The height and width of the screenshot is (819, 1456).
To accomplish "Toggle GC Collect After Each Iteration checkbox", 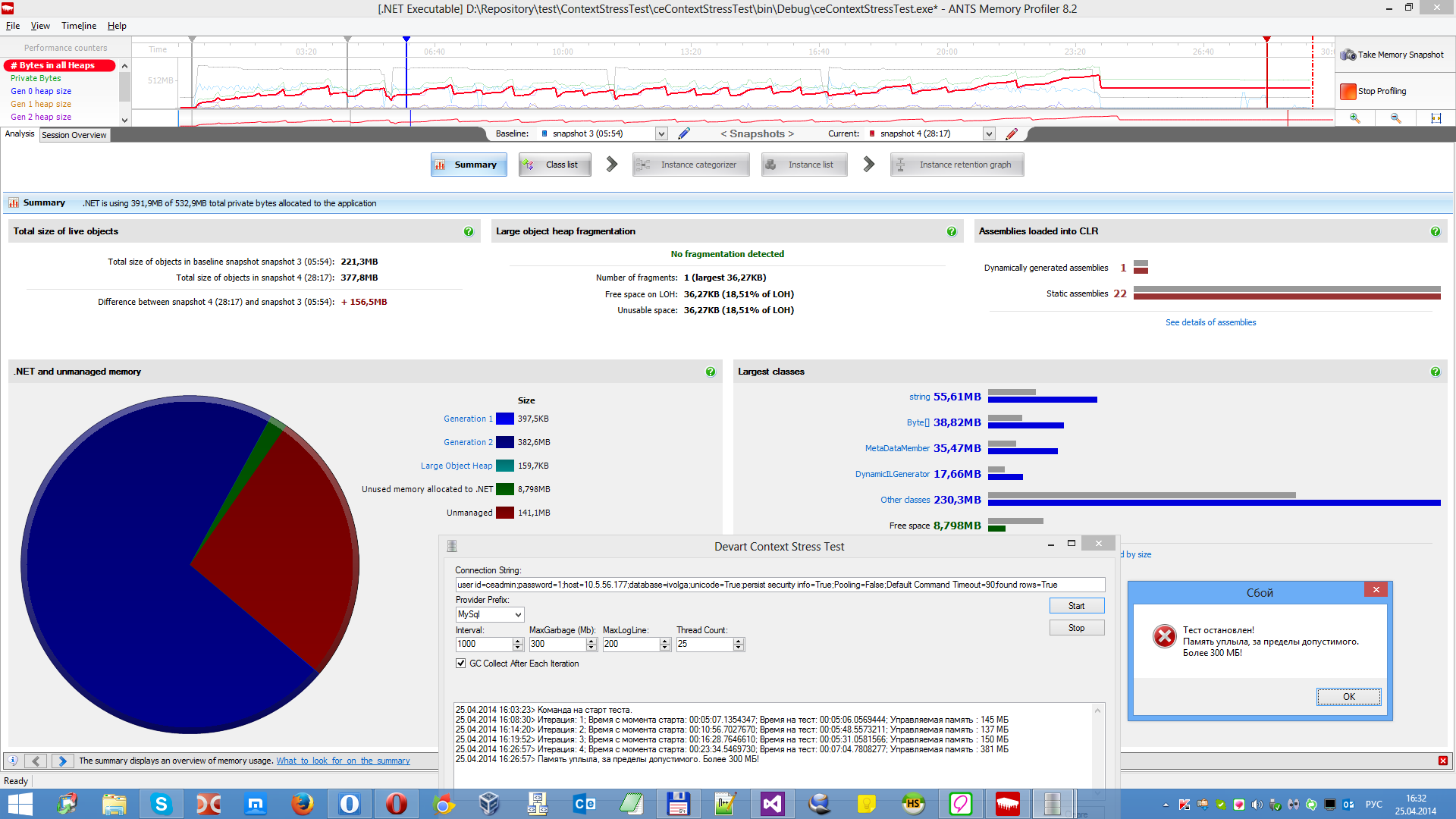I will tap(460, 664).
